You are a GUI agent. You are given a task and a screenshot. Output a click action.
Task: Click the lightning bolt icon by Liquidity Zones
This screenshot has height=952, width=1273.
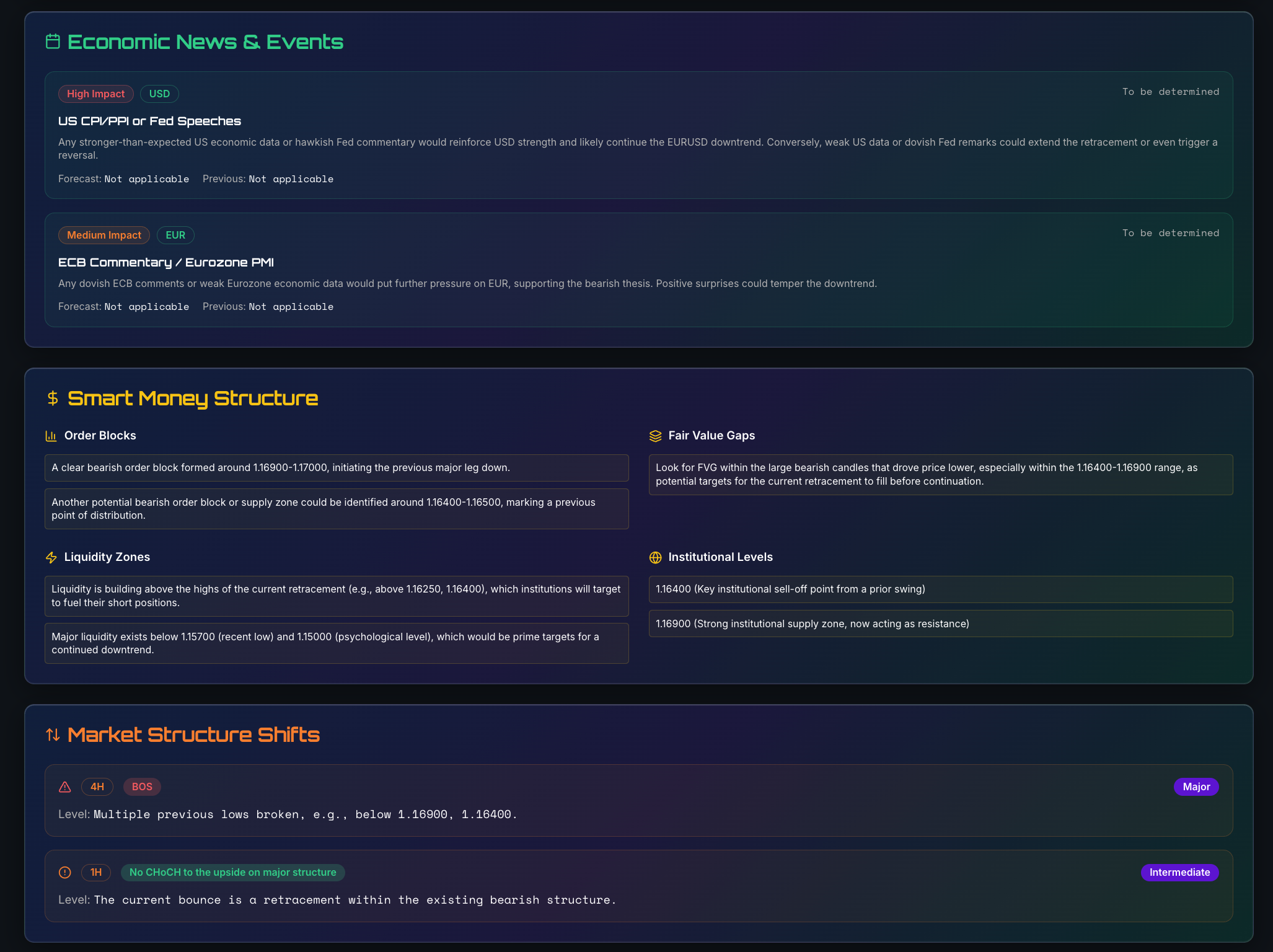[51, 557]
